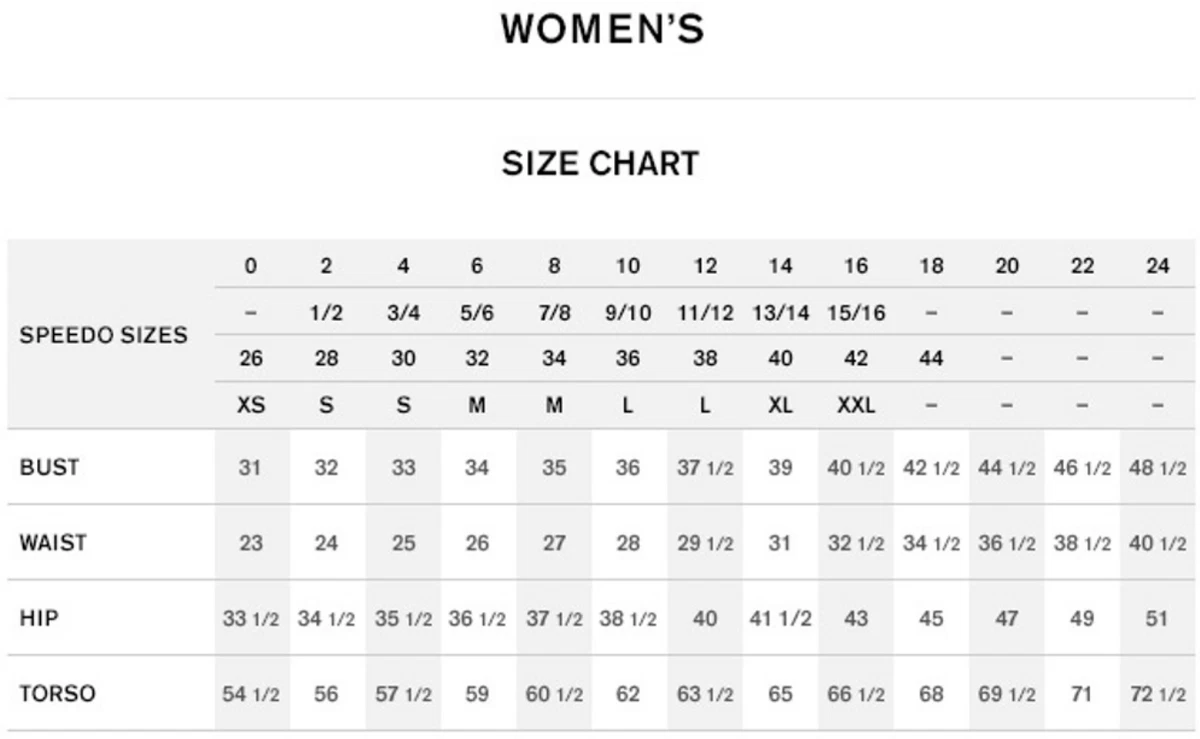This screenshot has width=1200, height=739.
Task: Select the XS size label
Action: (x=251, y=406)
